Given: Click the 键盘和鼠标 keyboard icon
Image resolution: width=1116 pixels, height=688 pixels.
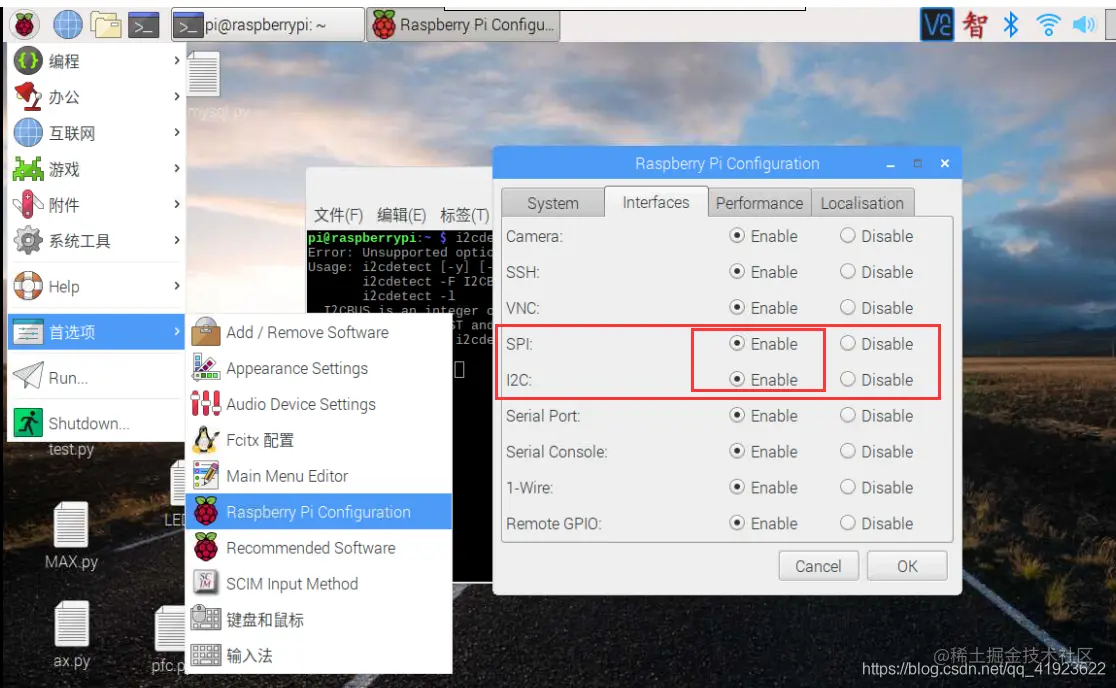Looking at the screenshot, I should [x=206, y=618].
